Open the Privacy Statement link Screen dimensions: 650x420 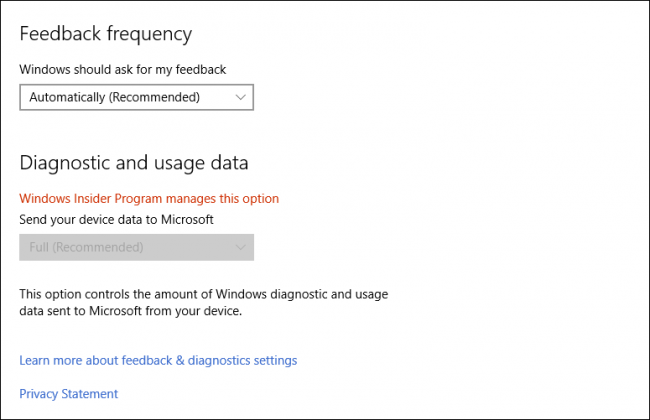[68, 394]
